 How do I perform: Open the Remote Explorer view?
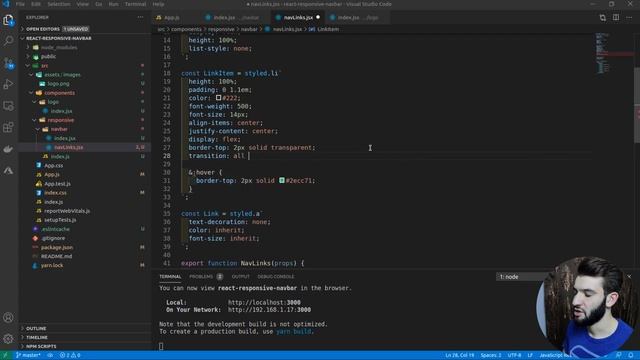coord(8,106)
